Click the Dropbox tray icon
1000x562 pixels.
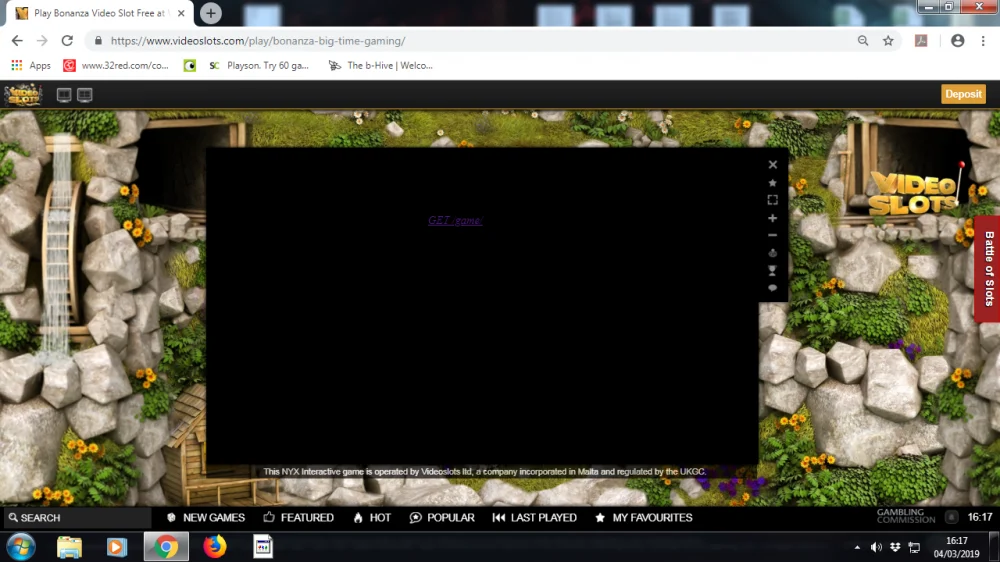(x=895, y=547)
